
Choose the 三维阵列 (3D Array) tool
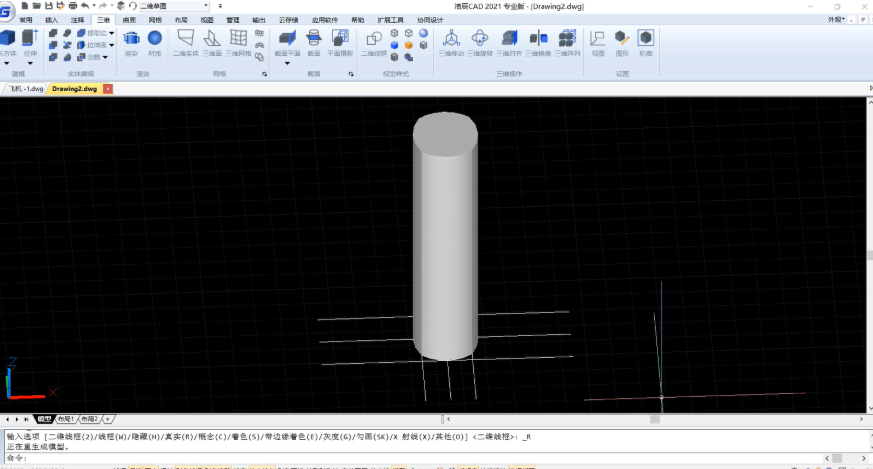pos(567,39)
